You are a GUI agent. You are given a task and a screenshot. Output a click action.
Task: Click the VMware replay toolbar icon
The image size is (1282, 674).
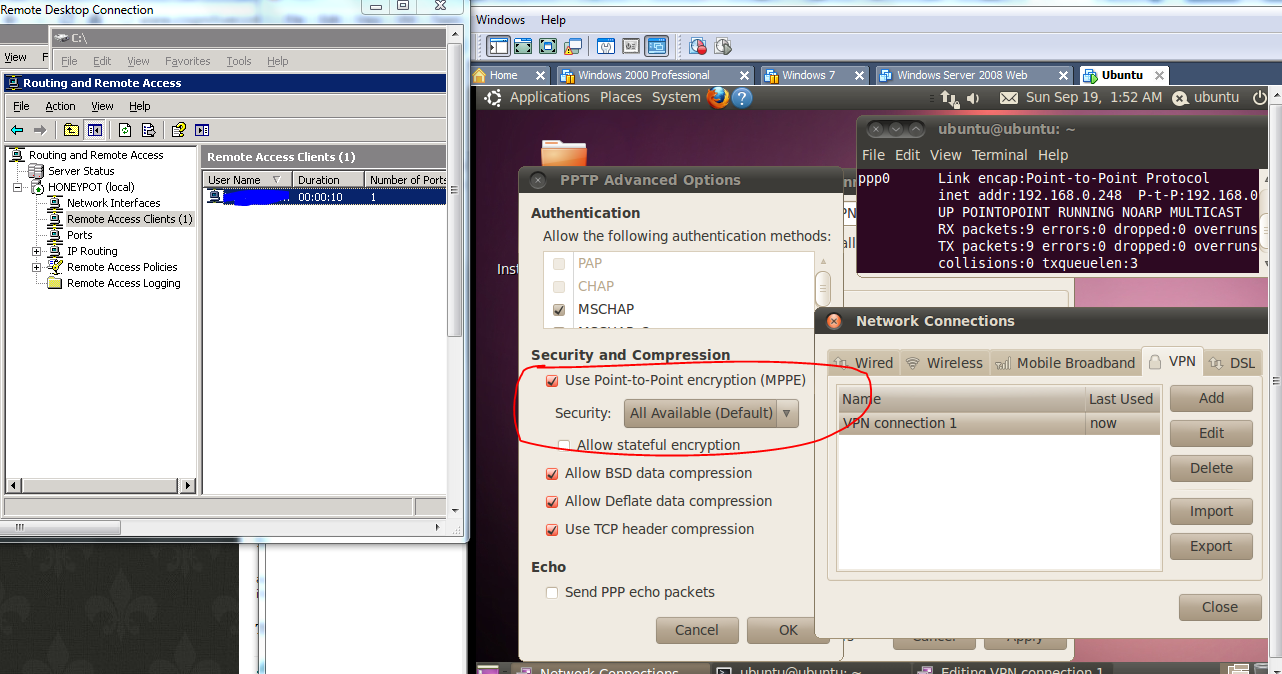(723, 46)
